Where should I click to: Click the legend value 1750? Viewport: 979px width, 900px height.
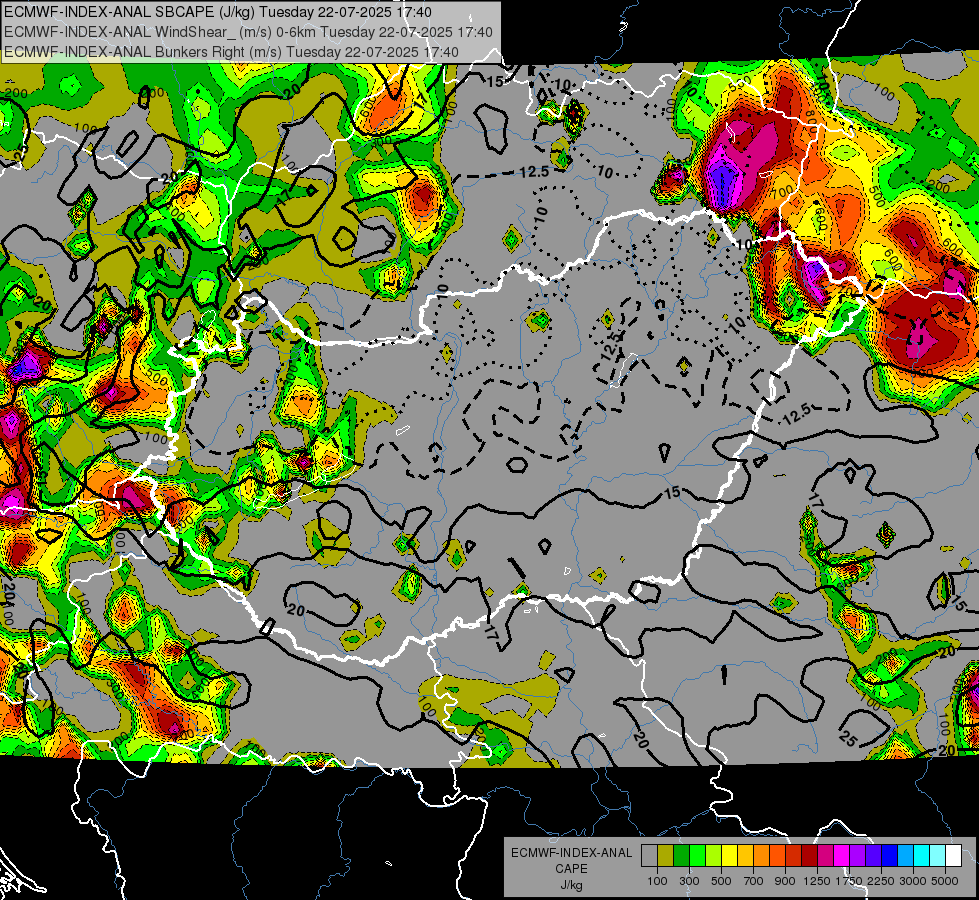849,881
